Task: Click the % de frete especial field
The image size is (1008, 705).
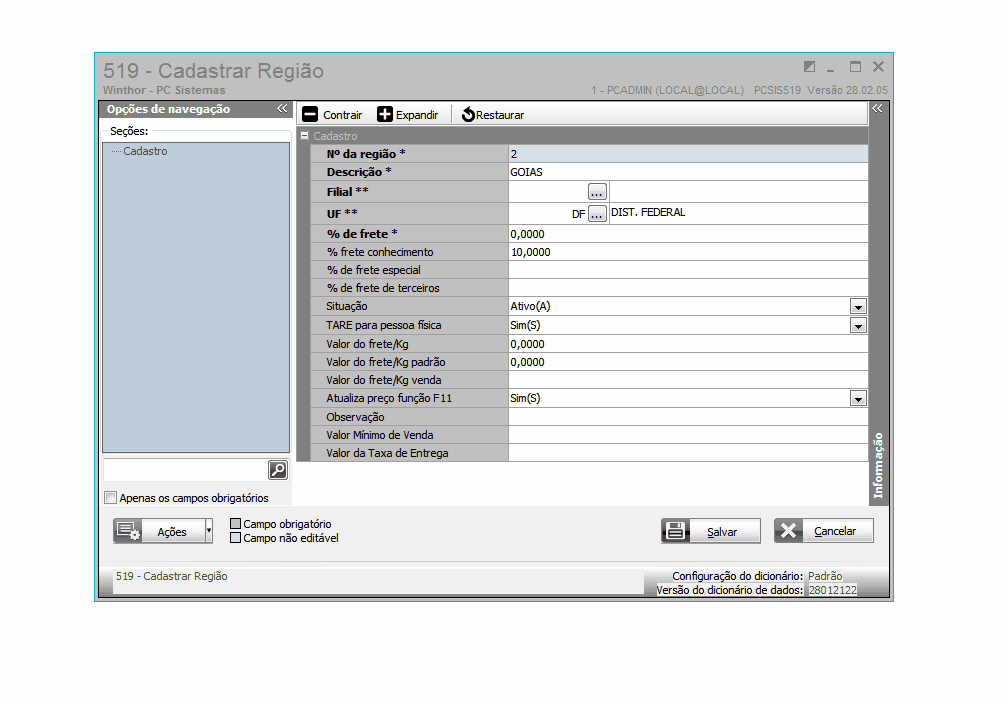Action: point(688,270)
